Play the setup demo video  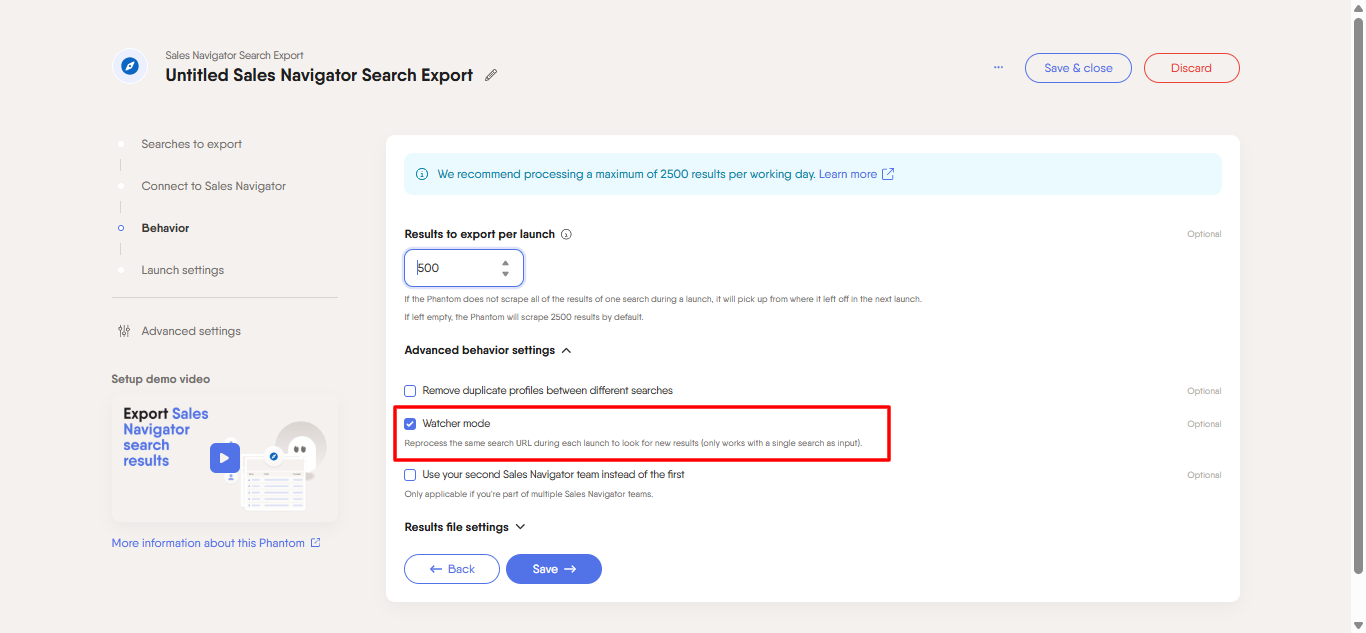(x=224, y=457)
